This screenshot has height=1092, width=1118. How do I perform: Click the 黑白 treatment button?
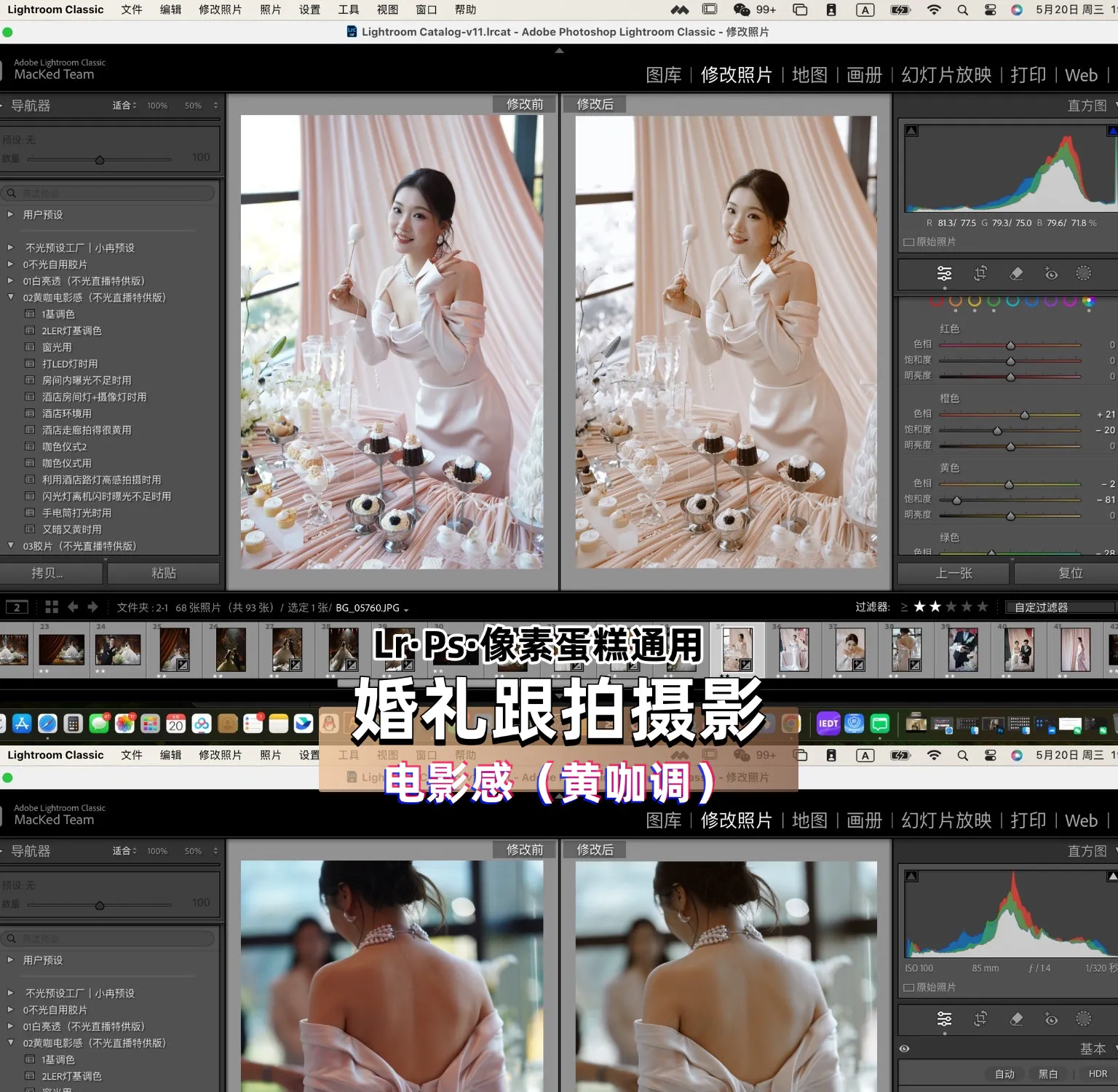tap(1048, 1074)
